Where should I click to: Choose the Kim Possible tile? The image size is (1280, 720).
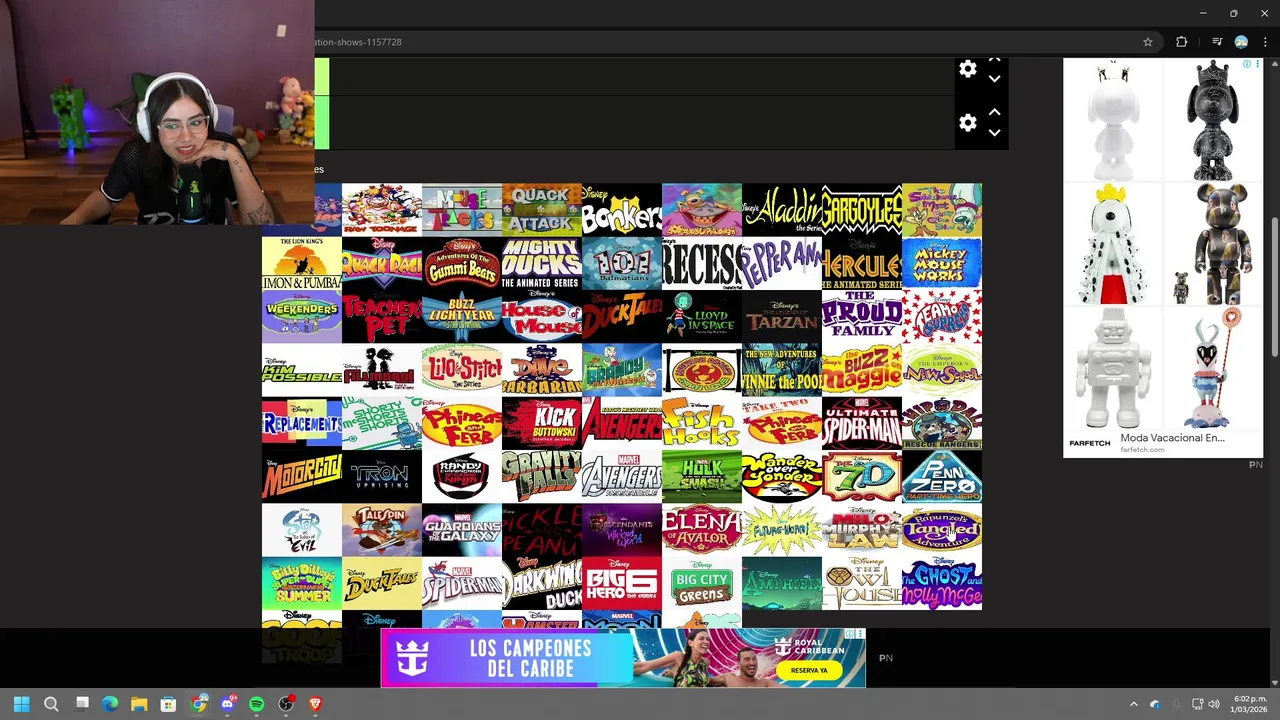[301, 371]
